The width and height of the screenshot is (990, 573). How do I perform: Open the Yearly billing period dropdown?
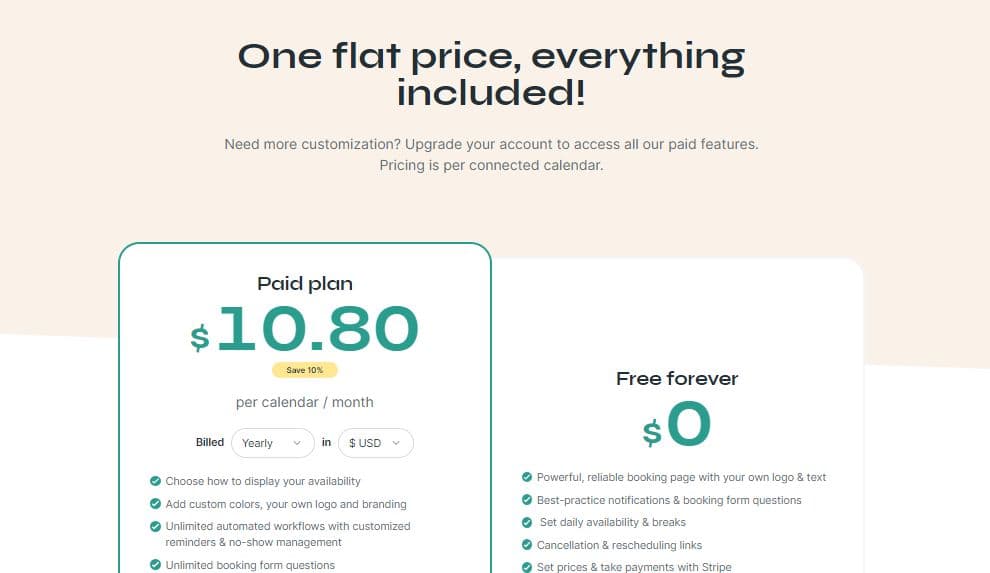click(272, 443)
